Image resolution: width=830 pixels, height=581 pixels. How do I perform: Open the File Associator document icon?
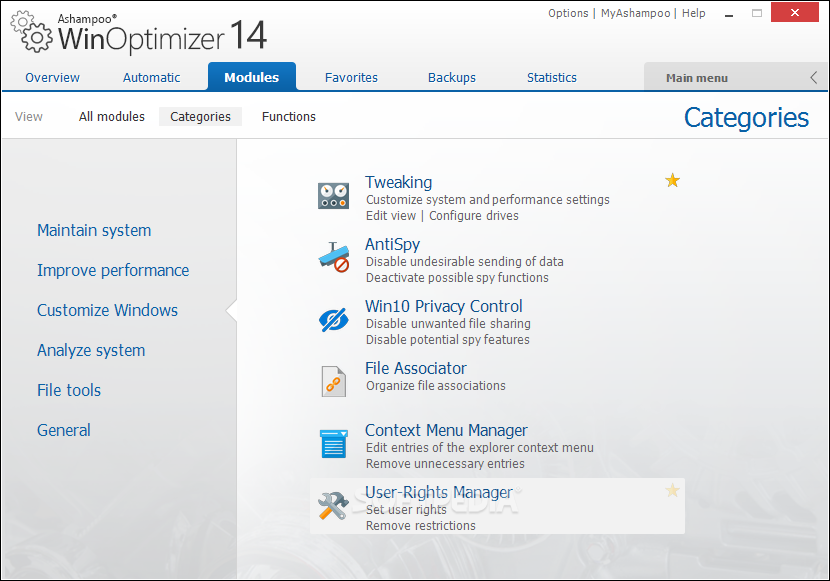(x=333, y=382)
